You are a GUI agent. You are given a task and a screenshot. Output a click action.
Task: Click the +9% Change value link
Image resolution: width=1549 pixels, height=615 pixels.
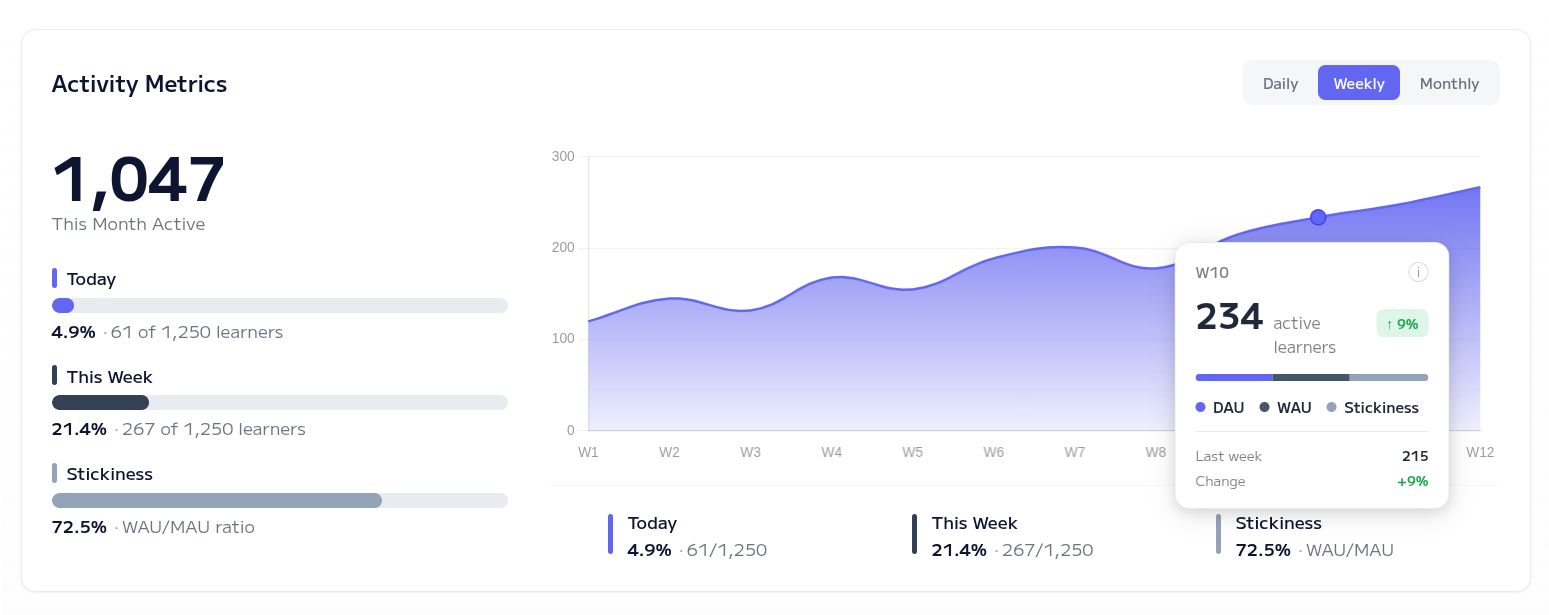click(x=1412, y=481)
